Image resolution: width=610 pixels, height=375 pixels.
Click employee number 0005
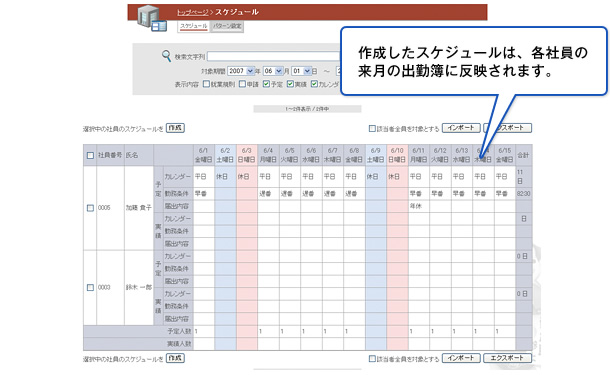104,208
